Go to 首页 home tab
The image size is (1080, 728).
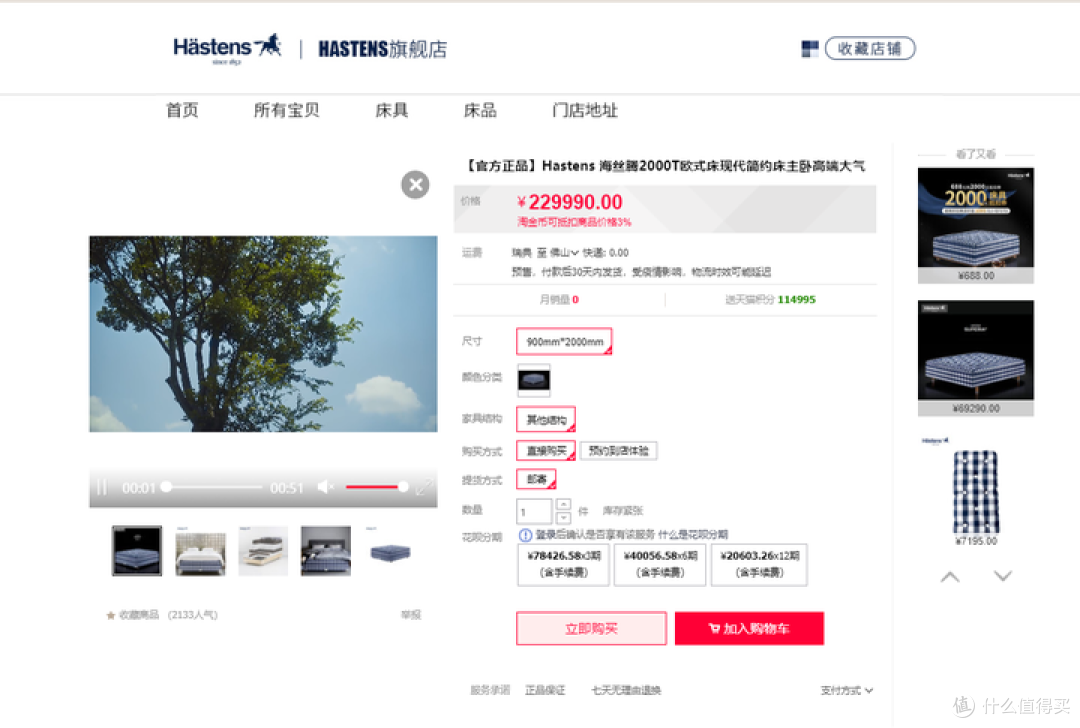click(182, 110)
